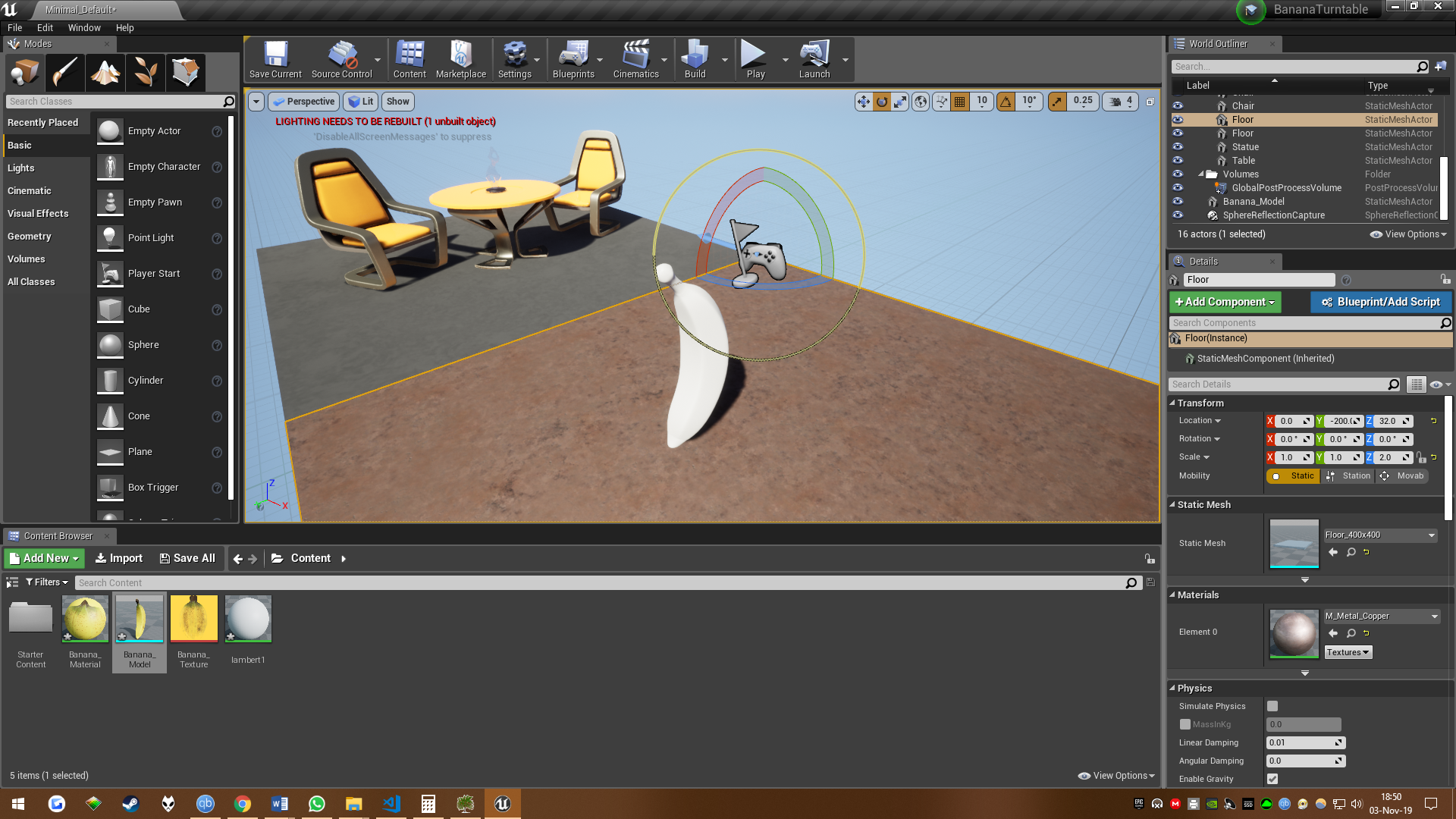Toggle the MassInKg checkbox
1456x819 pixels.
(x=1185, y=724)
